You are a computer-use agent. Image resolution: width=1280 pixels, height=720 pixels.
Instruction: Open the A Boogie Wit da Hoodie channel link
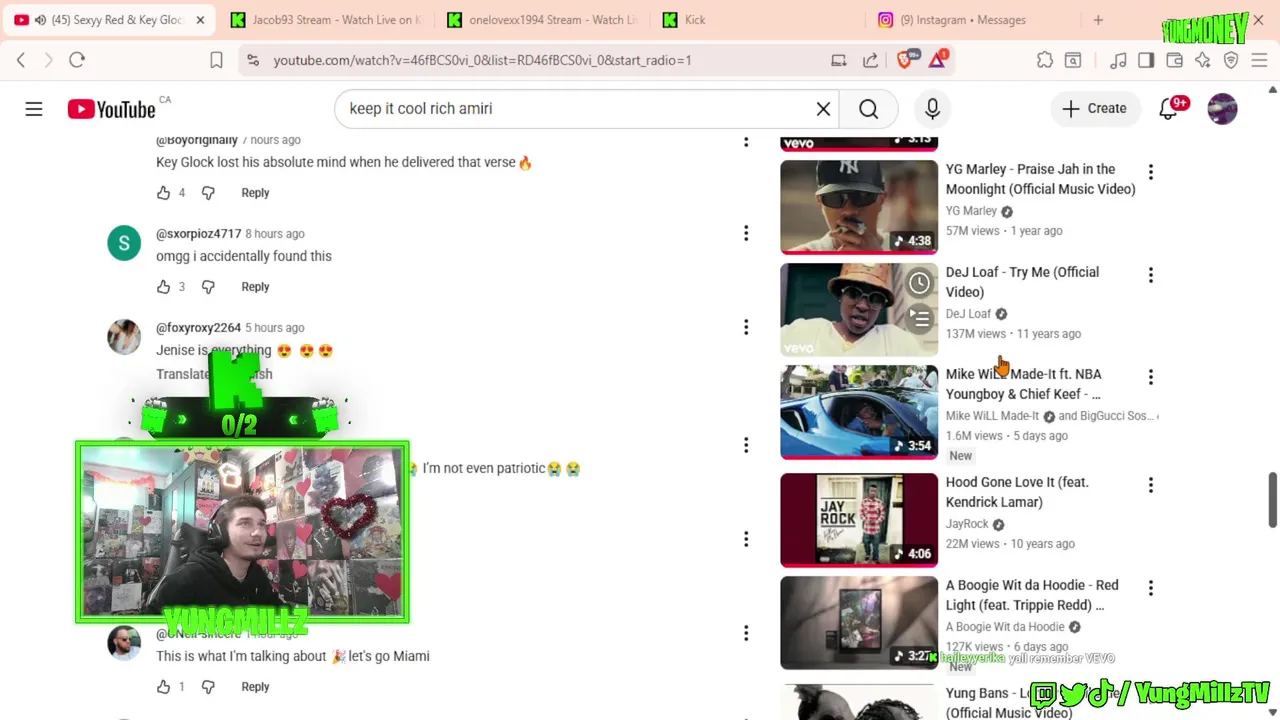coord(1005,627)
